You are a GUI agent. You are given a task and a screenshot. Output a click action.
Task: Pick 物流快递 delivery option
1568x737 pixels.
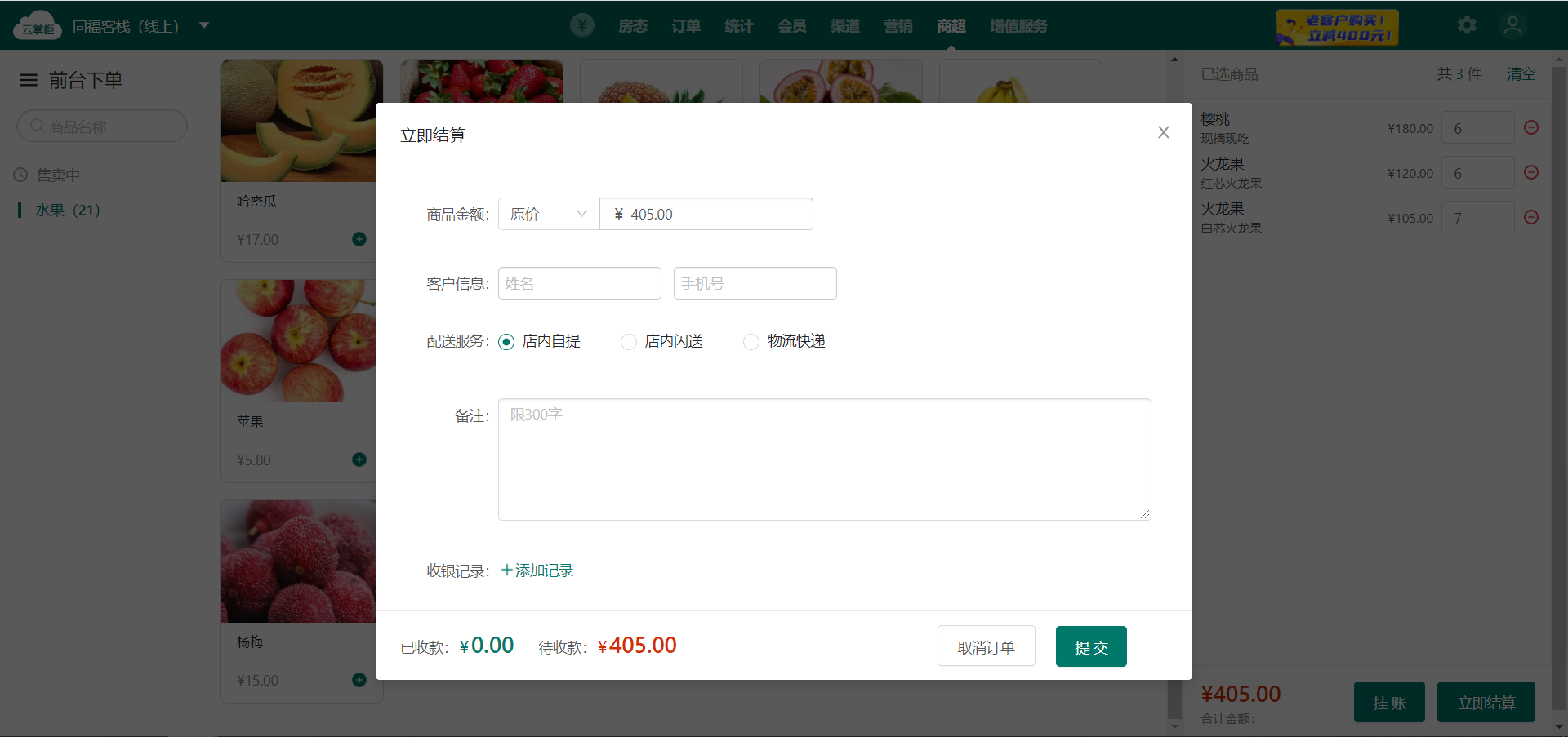coord(751,342)
